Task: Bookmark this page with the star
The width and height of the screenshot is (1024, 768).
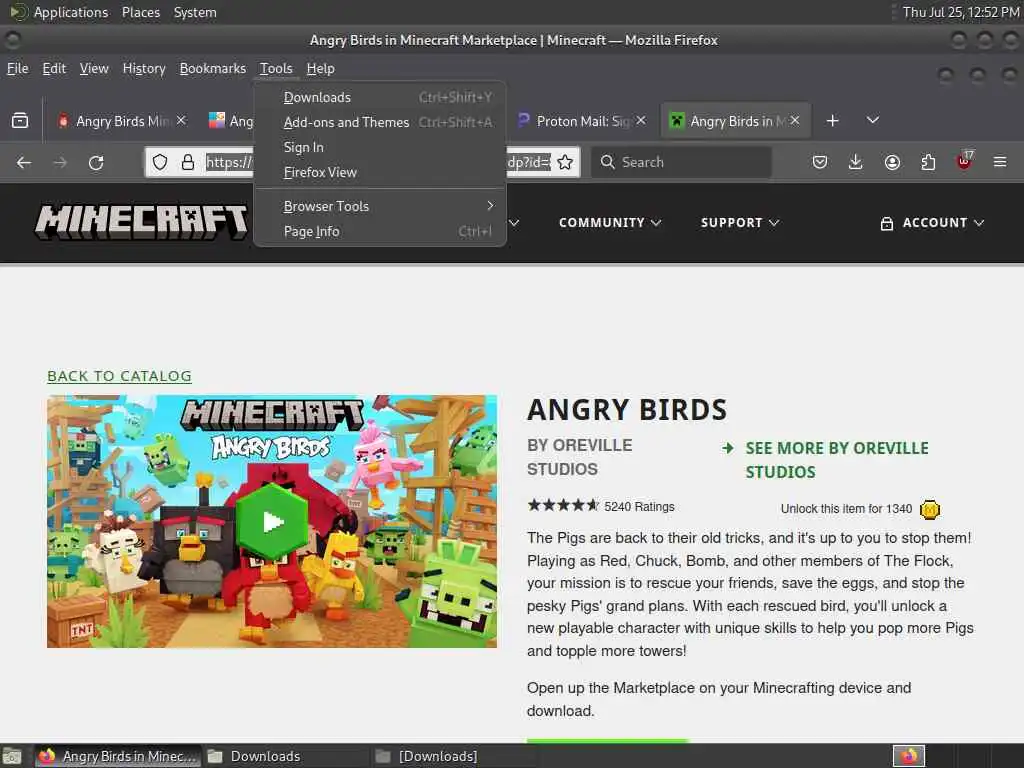Action: 566,162
